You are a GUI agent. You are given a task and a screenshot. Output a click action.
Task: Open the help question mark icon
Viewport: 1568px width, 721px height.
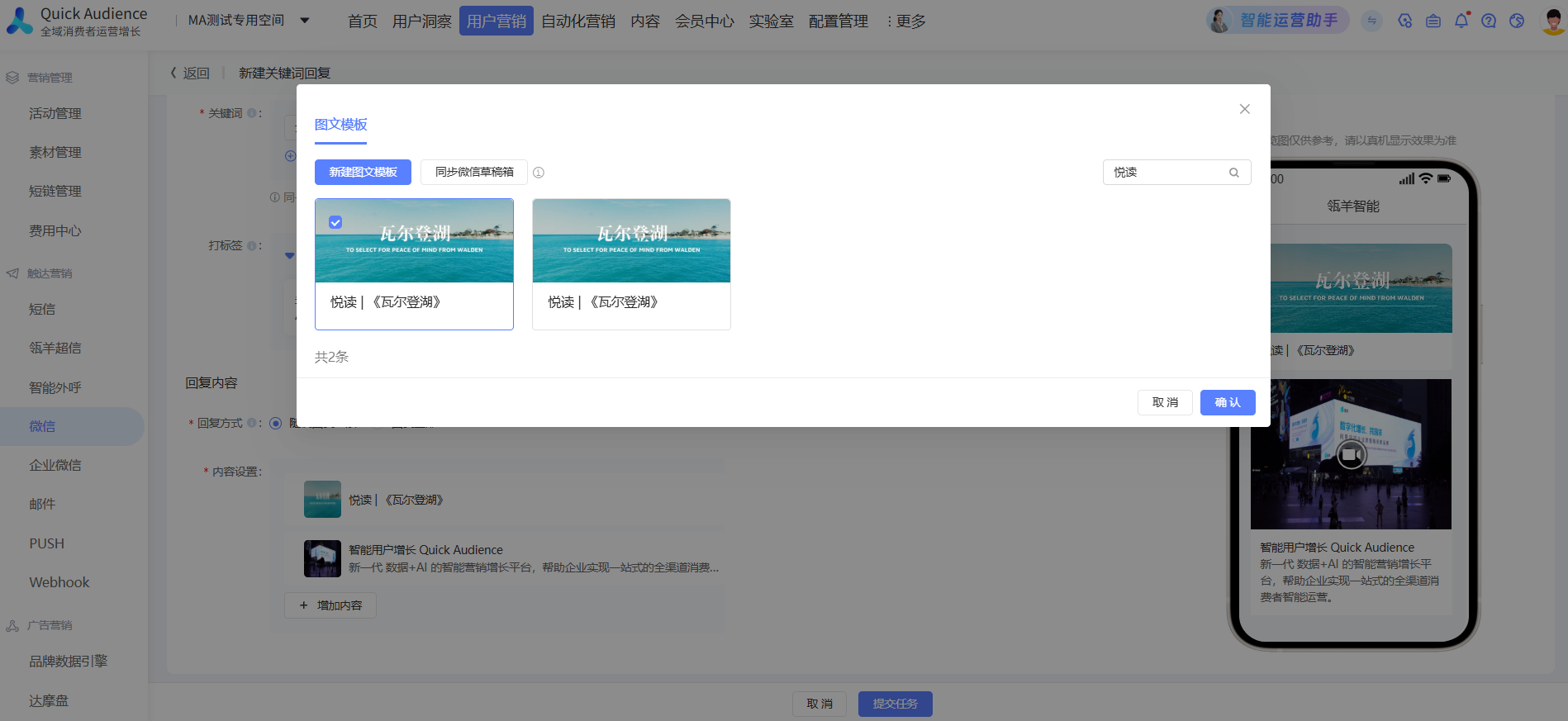[x=1489, y=21]
